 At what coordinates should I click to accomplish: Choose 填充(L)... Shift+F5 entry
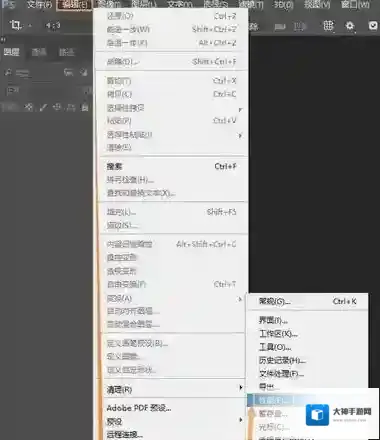pos(172,212)
